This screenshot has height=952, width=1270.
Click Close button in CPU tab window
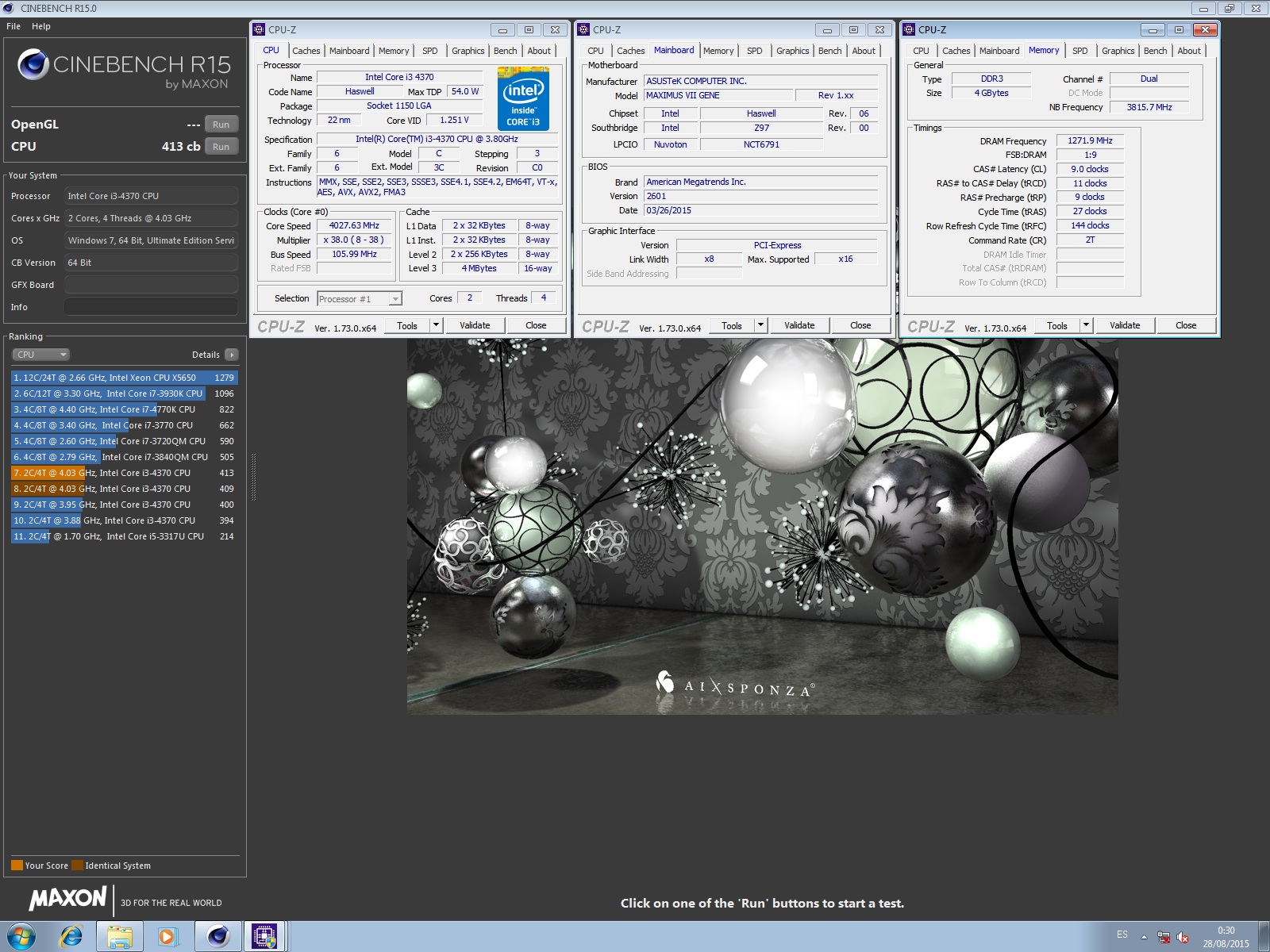(x=536, y=325)
